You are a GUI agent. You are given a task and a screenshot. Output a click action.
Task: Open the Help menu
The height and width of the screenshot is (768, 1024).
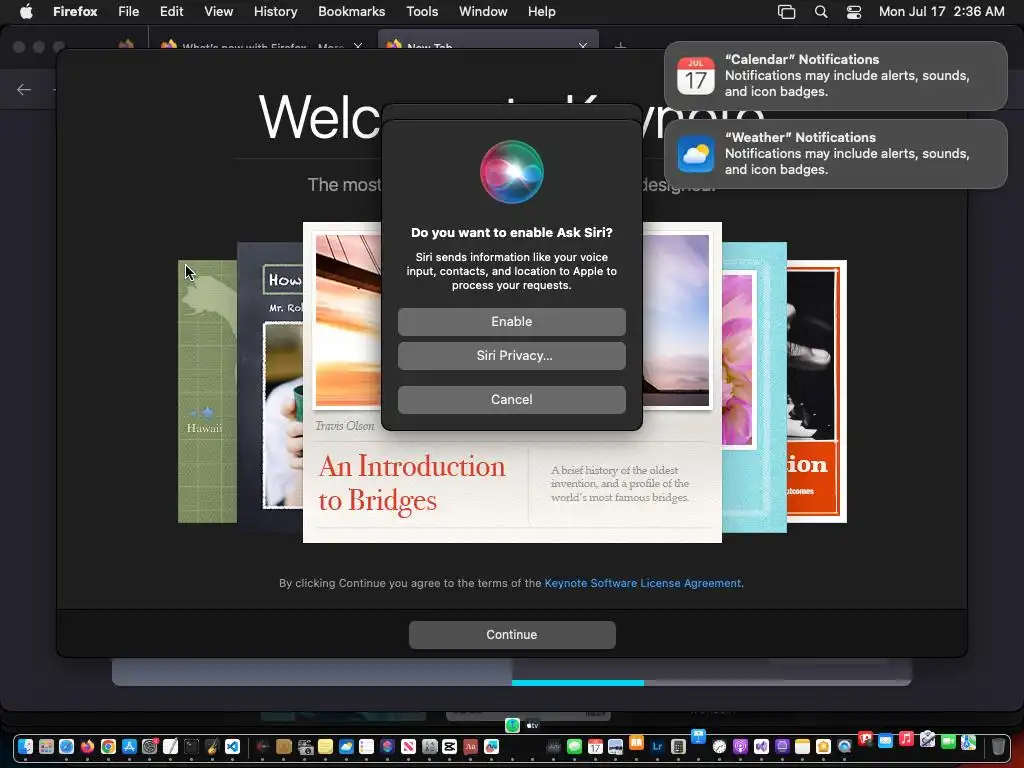click(541, 11)
